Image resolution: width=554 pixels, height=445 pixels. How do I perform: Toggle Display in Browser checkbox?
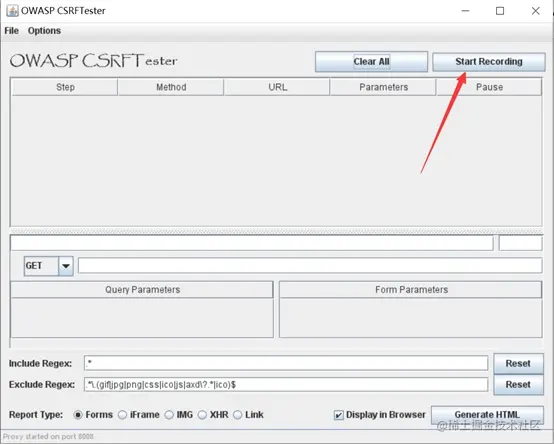click(x=338, y=415)
